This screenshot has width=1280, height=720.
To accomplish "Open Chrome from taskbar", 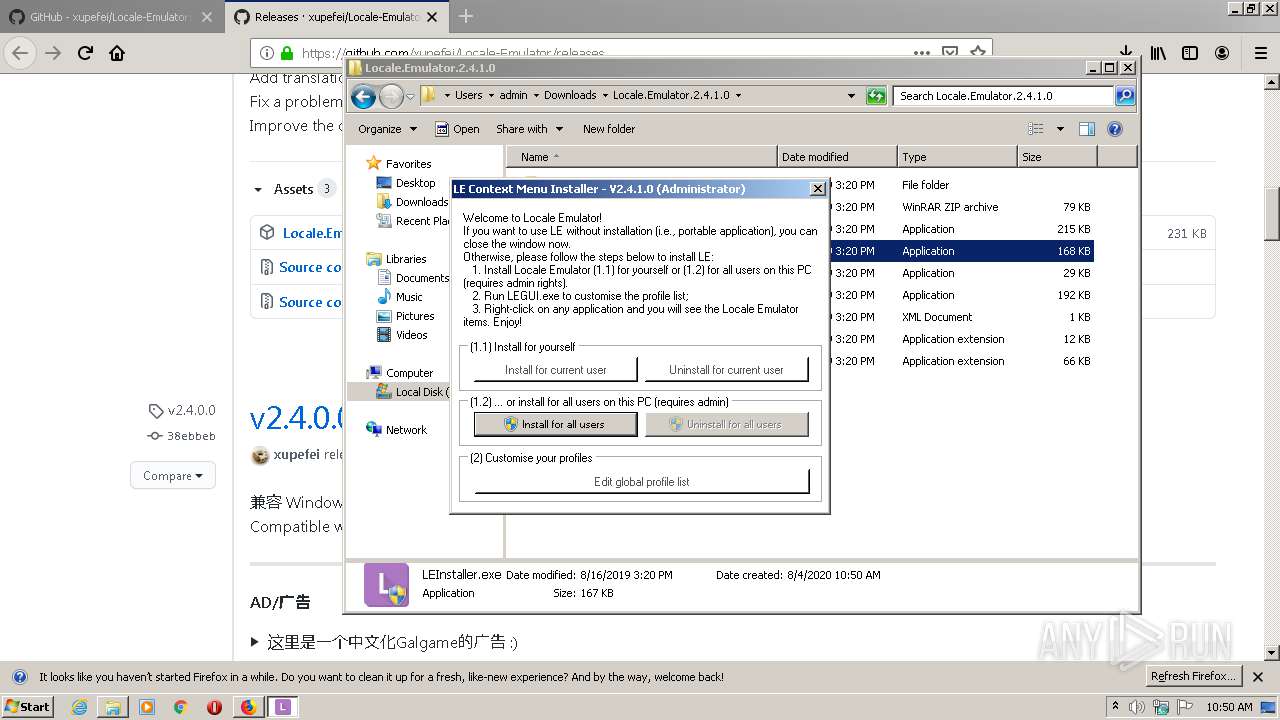I will pyautogui.click(x=181, y=707).
